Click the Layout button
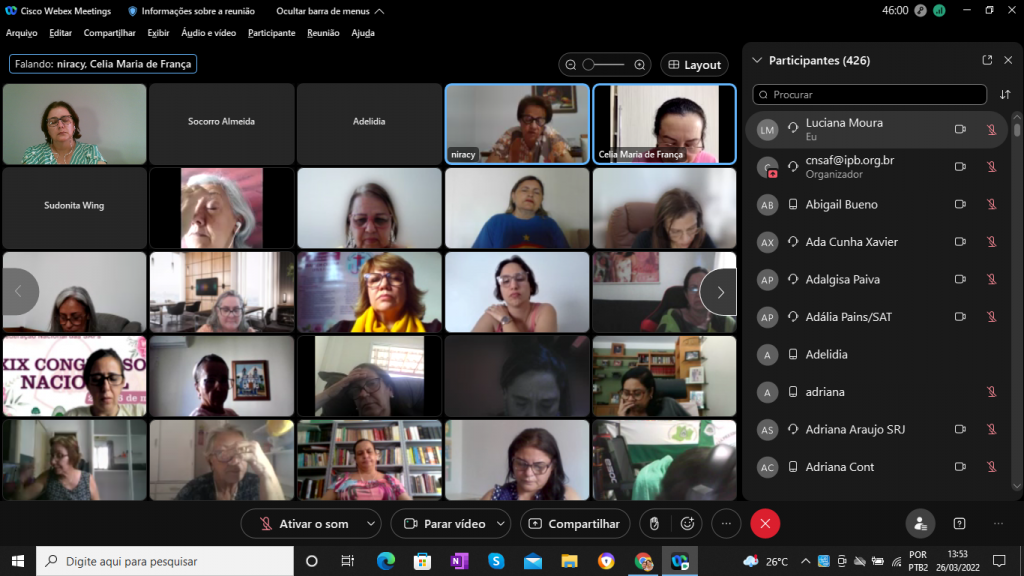Screen dimensions: 1024x576 [694, 65]
